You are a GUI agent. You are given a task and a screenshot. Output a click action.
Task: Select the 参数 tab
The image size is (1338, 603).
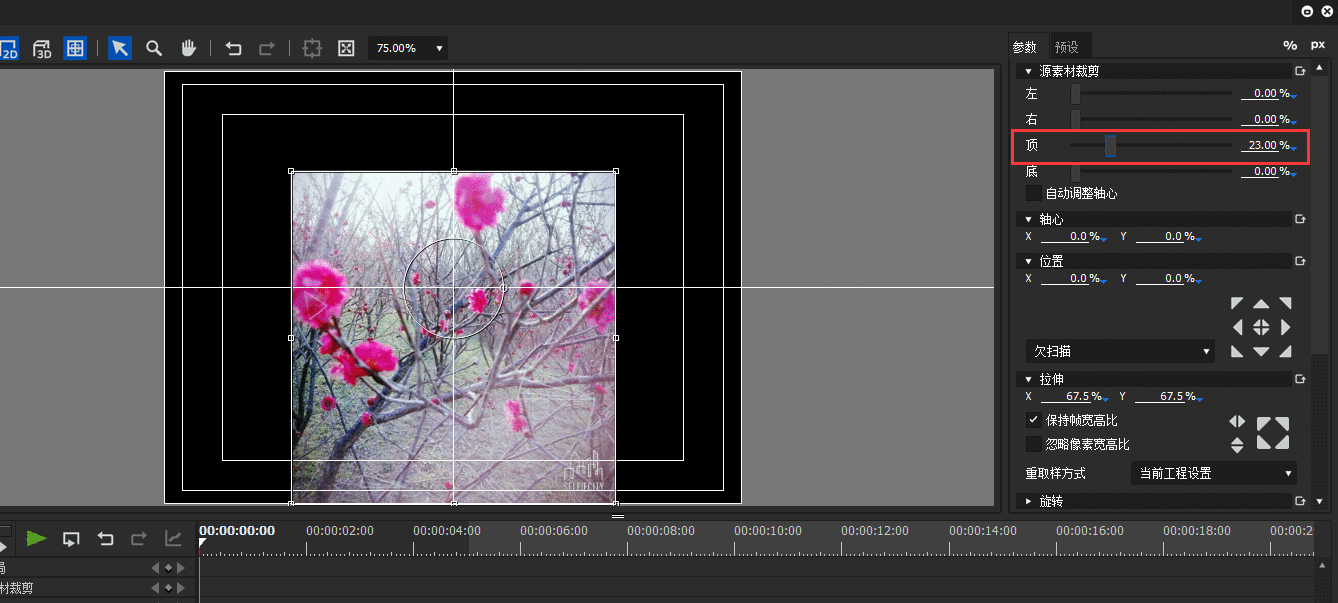tap(1025, 47)
